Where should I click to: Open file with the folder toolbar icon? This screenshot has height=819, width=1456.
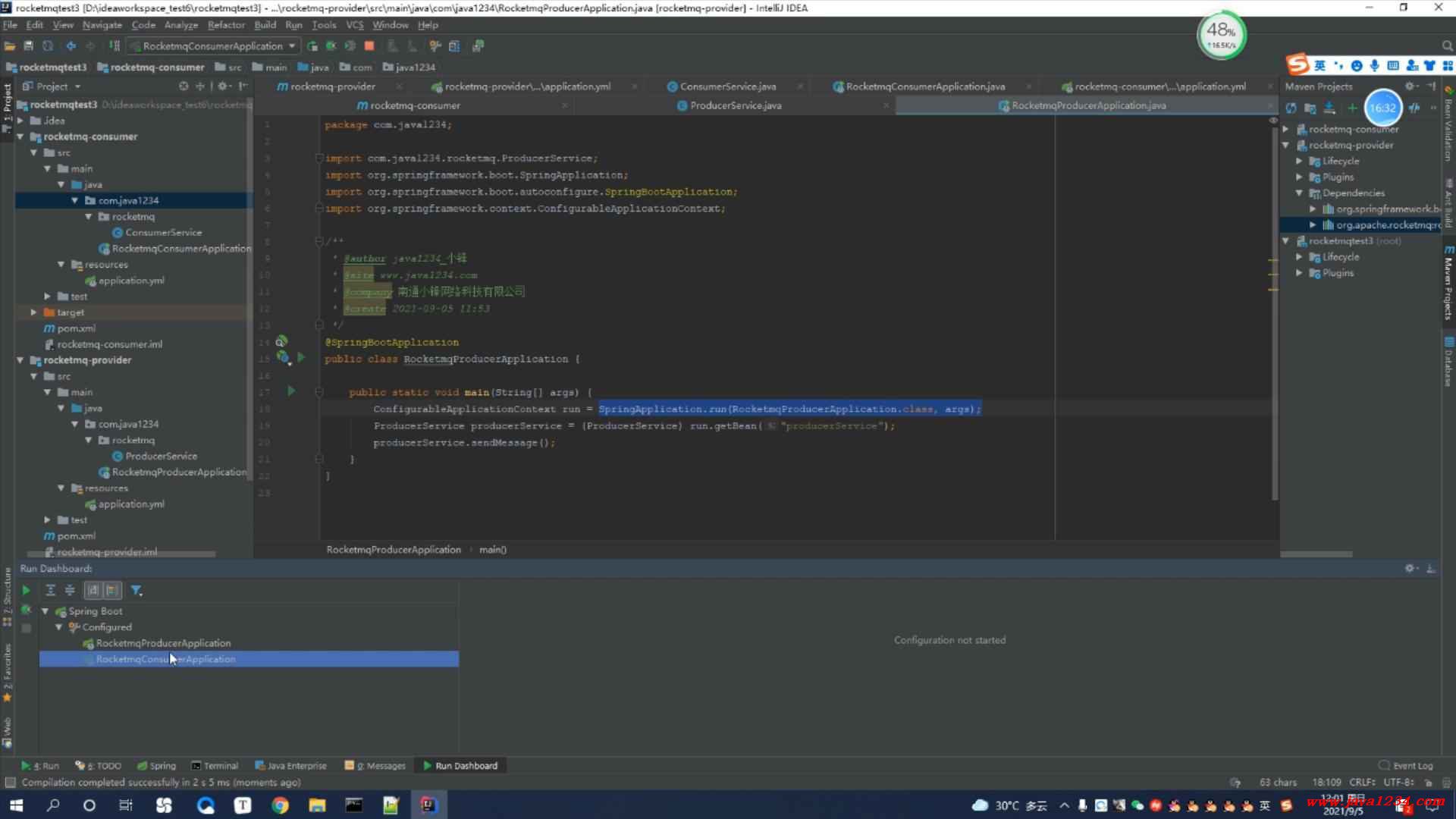click(x=10, y=46)
